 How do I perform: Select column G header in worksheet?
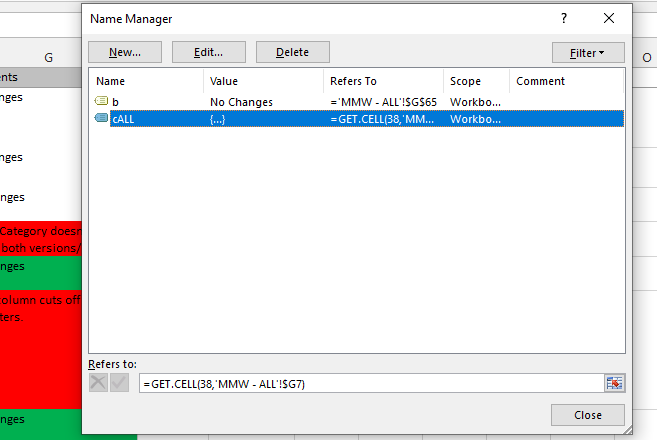pos(49,57)
